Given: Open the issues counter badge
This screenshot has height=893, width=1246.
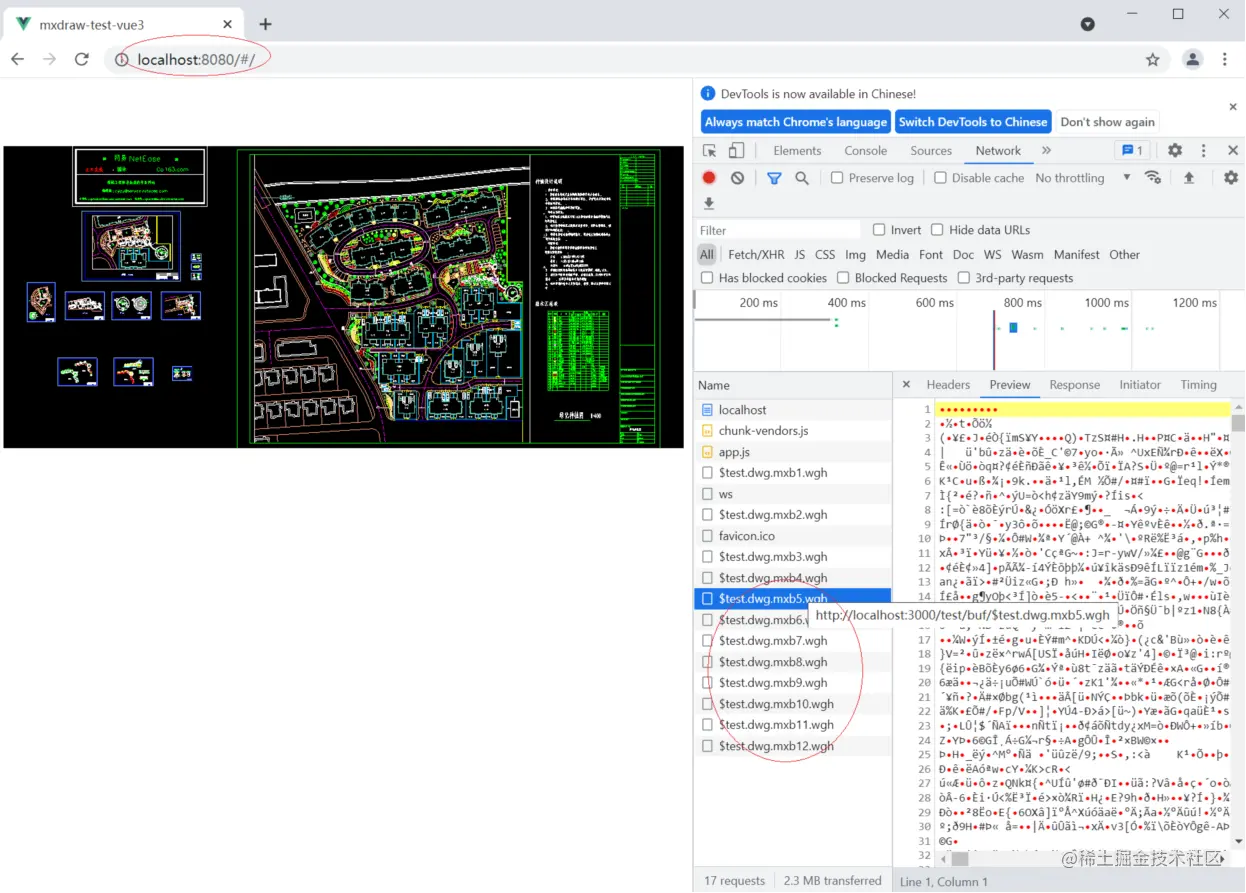Looking at the screenshot, I should coord(1132,151).
